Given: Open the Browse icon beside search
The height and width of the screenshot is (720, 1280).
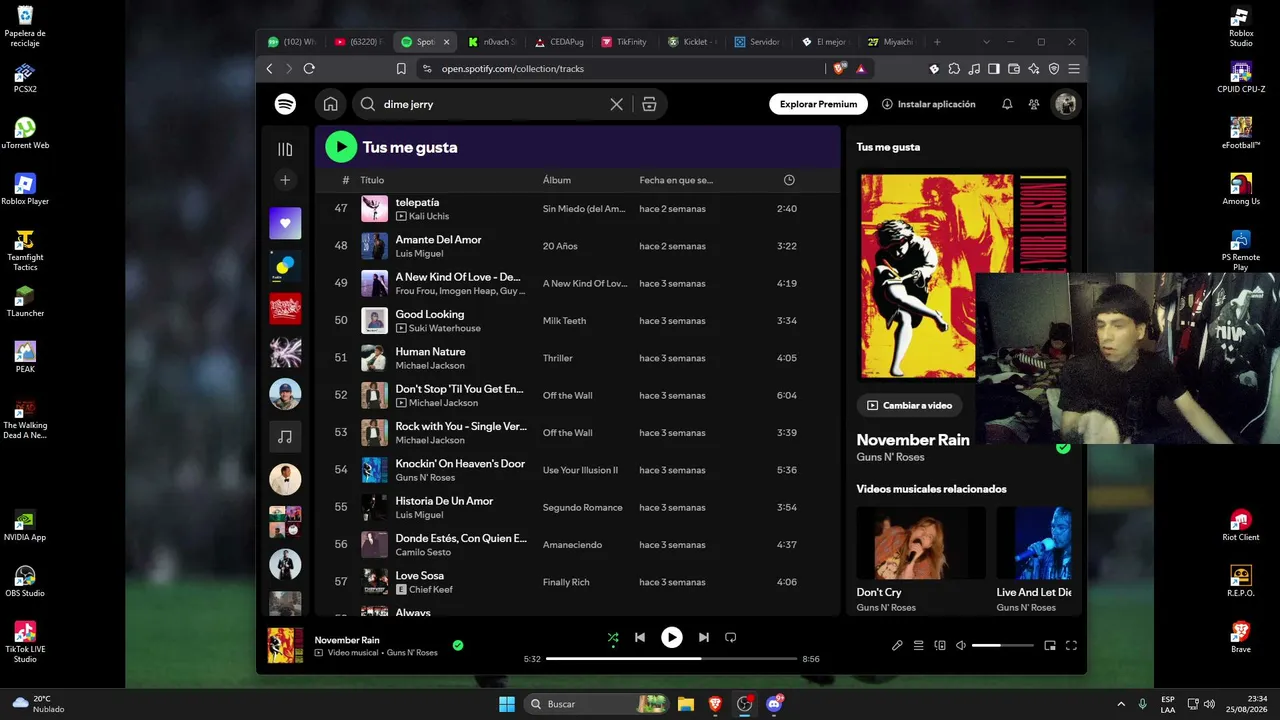Looking at the screenshot, I should point(649,104).
